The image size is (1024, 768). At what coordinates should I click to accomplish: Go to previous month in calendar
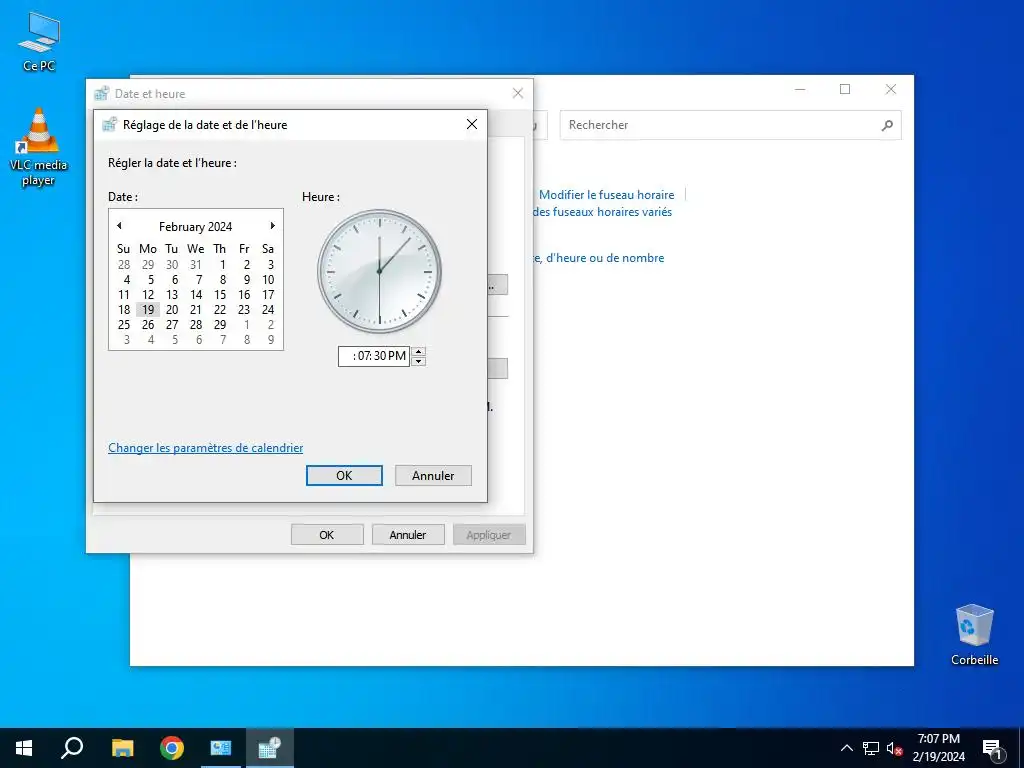click(119, 226)
